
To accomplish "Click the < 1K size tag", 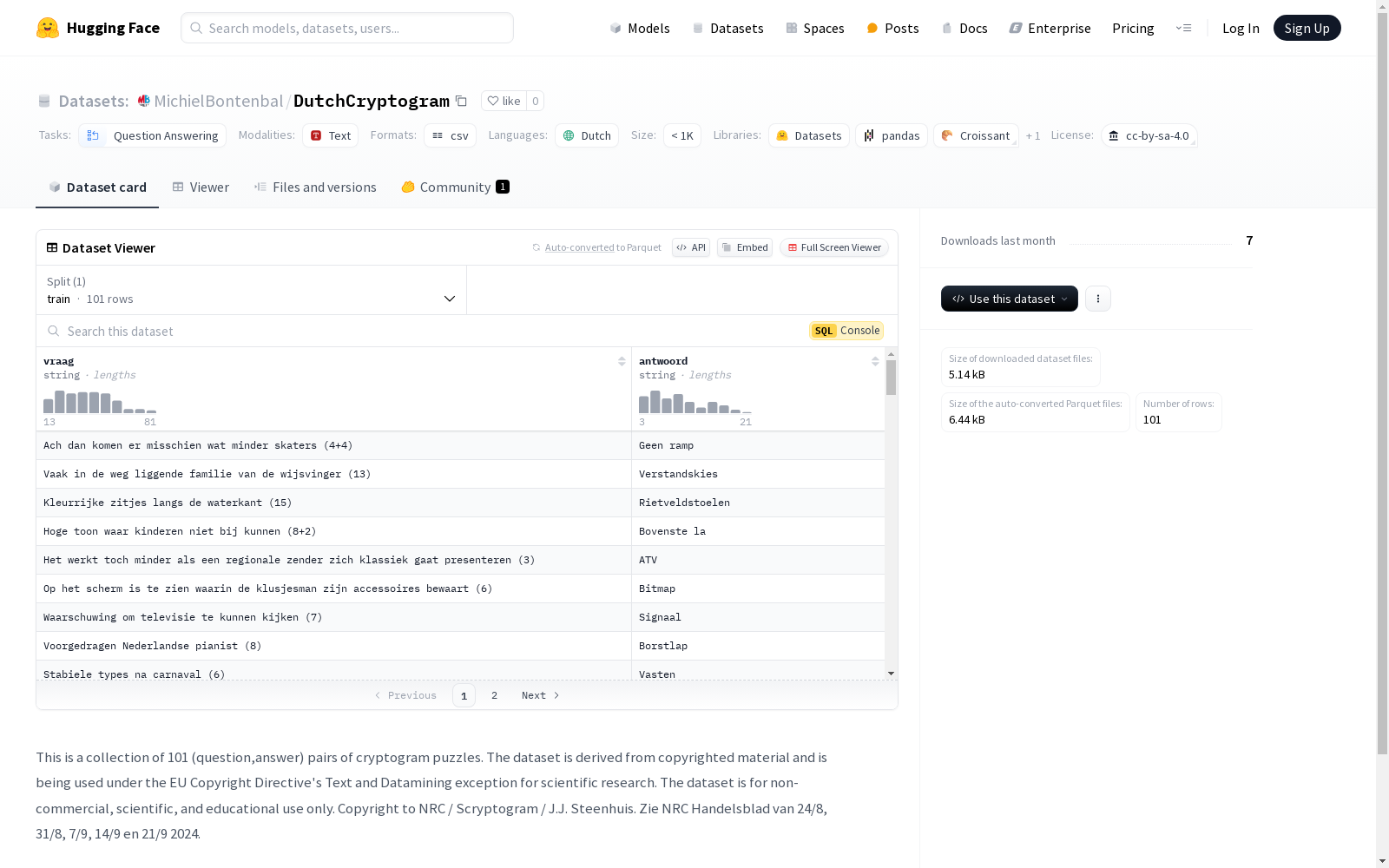I will [682, 135].
